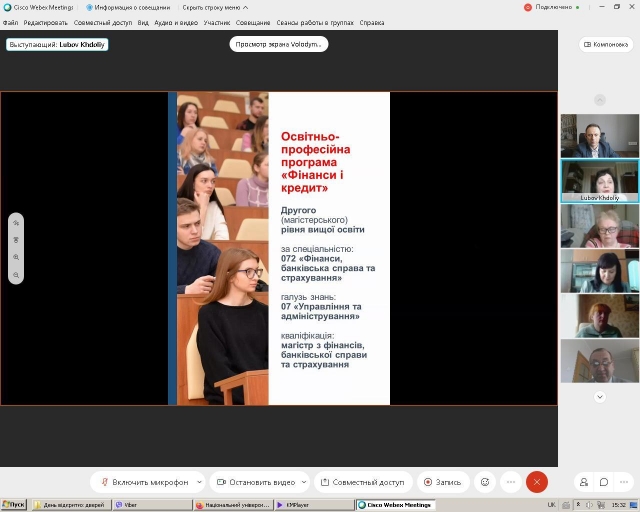Expand video options dropdown arrow
640x512 pixels.
click(x=304, y=482)
